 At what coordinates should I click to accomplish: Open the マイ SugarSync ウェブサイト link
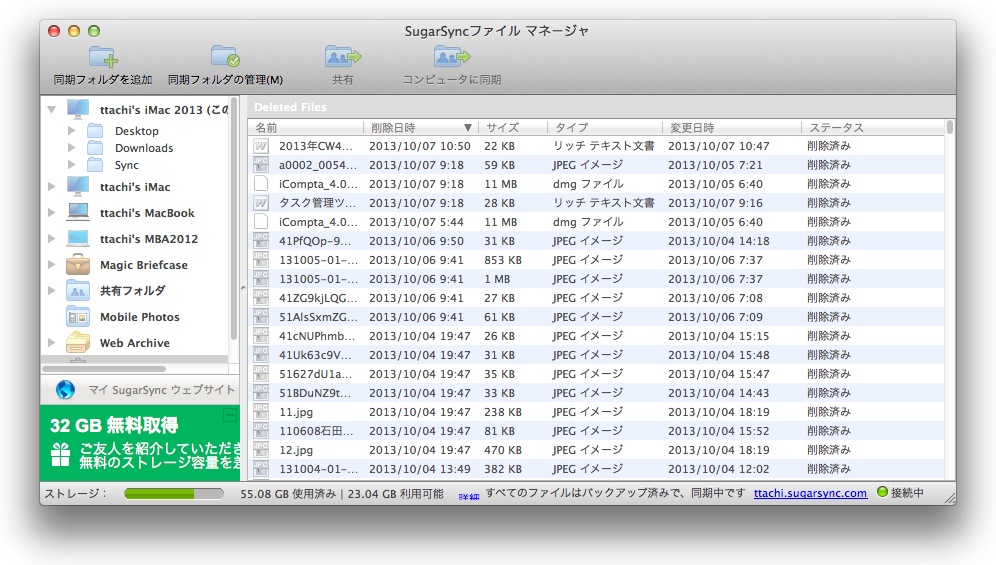click(x=161, y=390)
